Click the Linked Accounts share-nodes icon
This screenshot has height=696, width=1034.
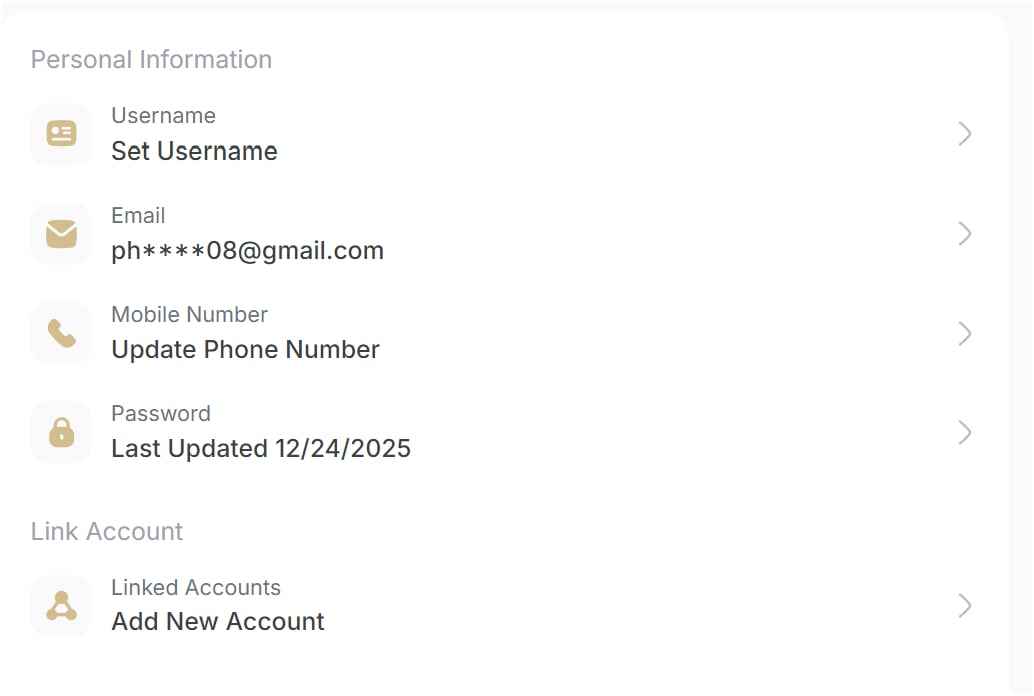(x=62, y=605)
